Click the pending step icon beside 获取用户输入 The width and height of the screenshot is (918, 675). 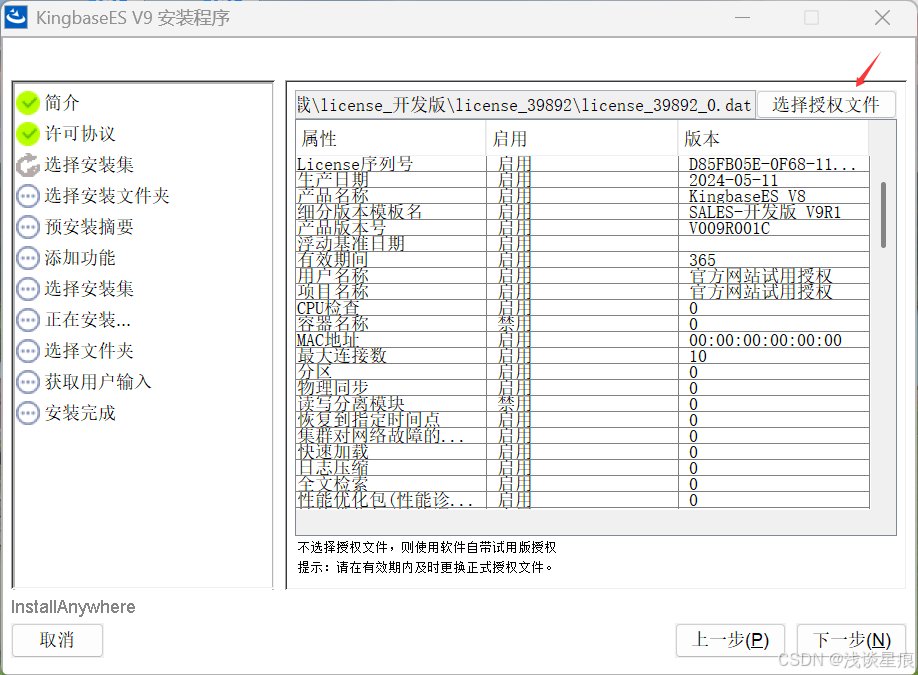(28, 382)
